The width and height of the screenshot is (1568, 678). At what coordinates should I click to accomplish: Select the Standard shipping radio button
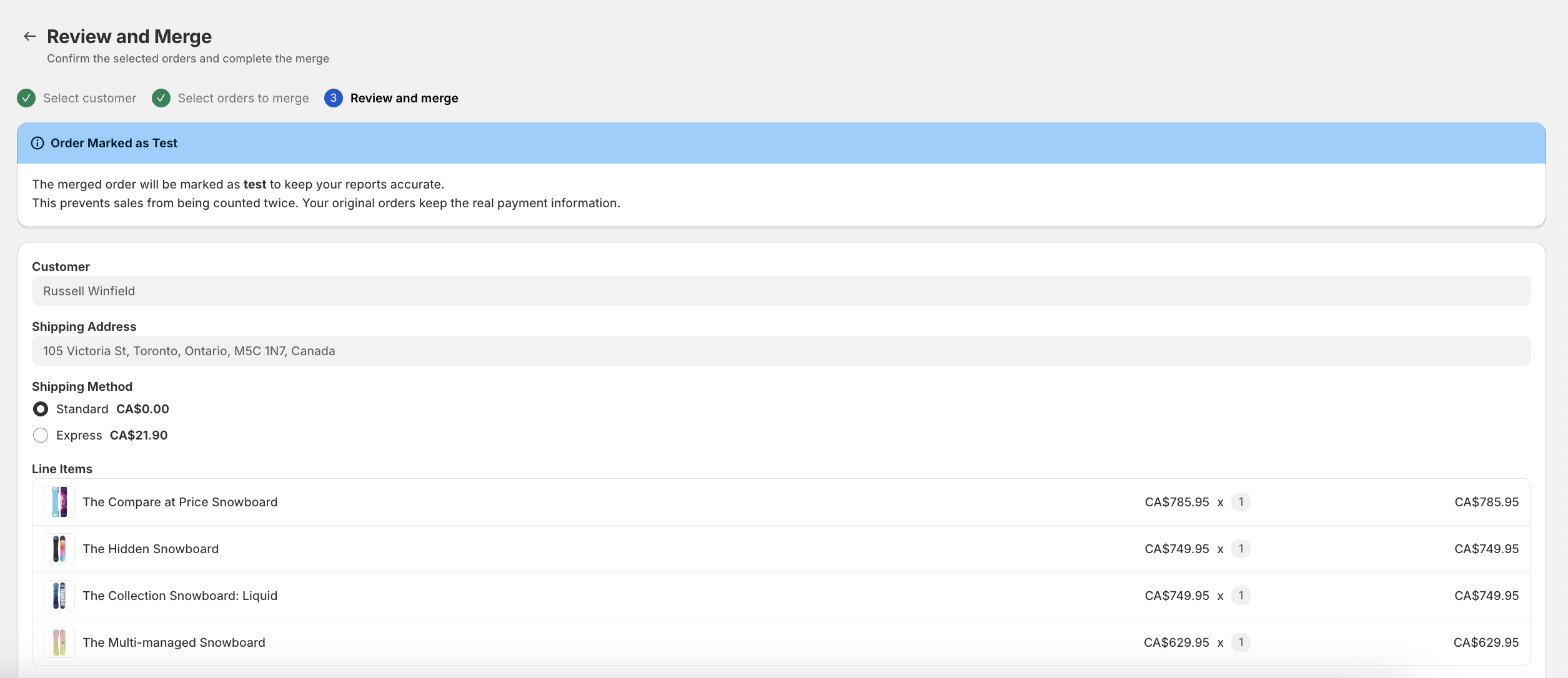coord(41,409)
